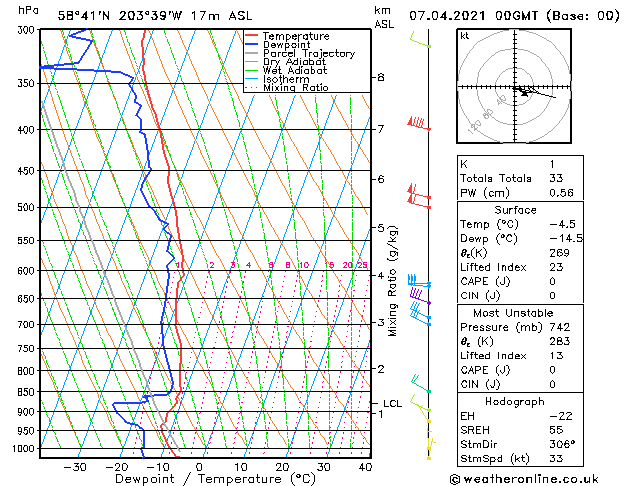
Task: Select the 1000 hPa pressure label
Action: pos(25,448)
